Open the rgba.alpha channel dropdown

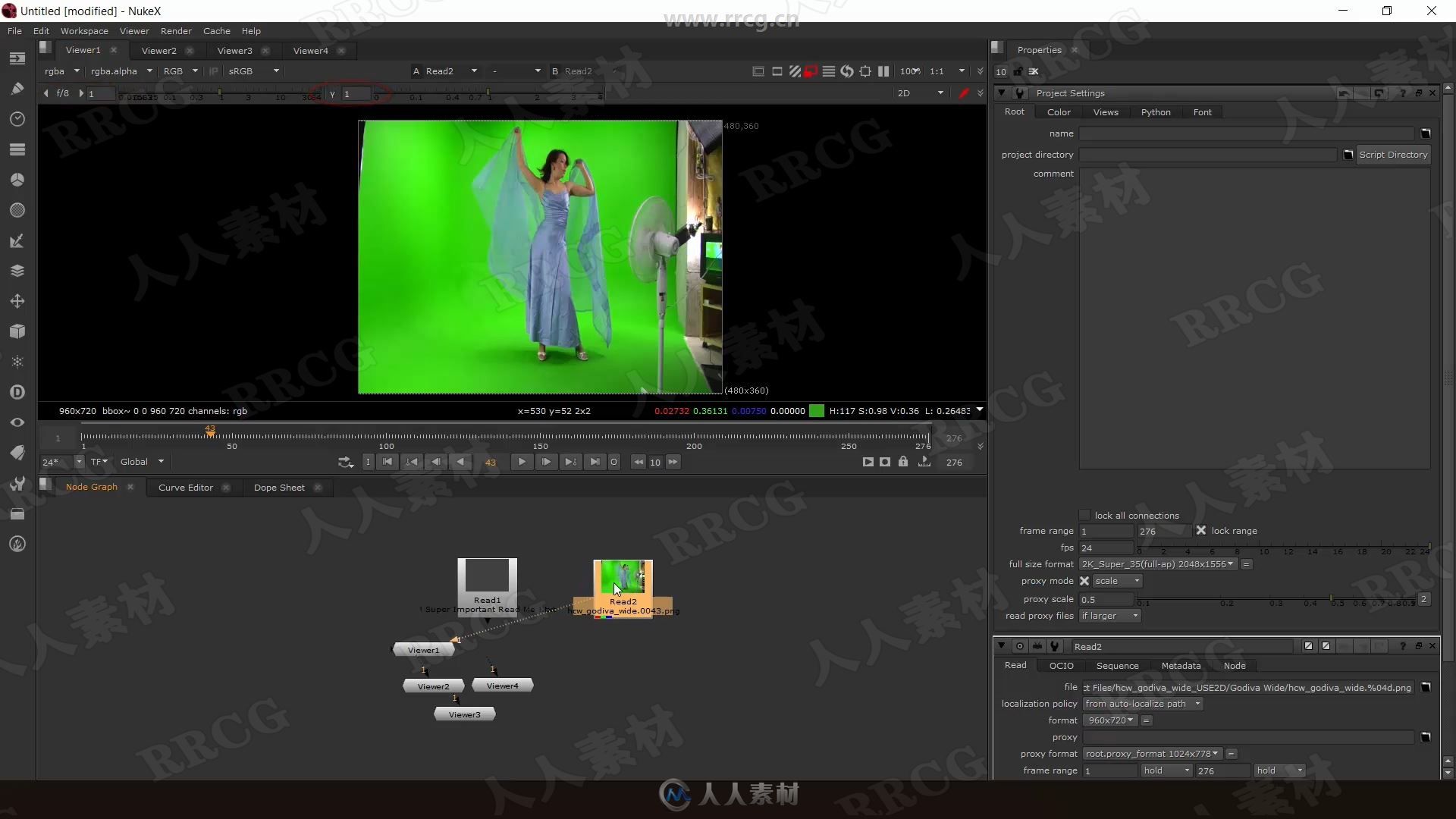[x=121, y=71]
